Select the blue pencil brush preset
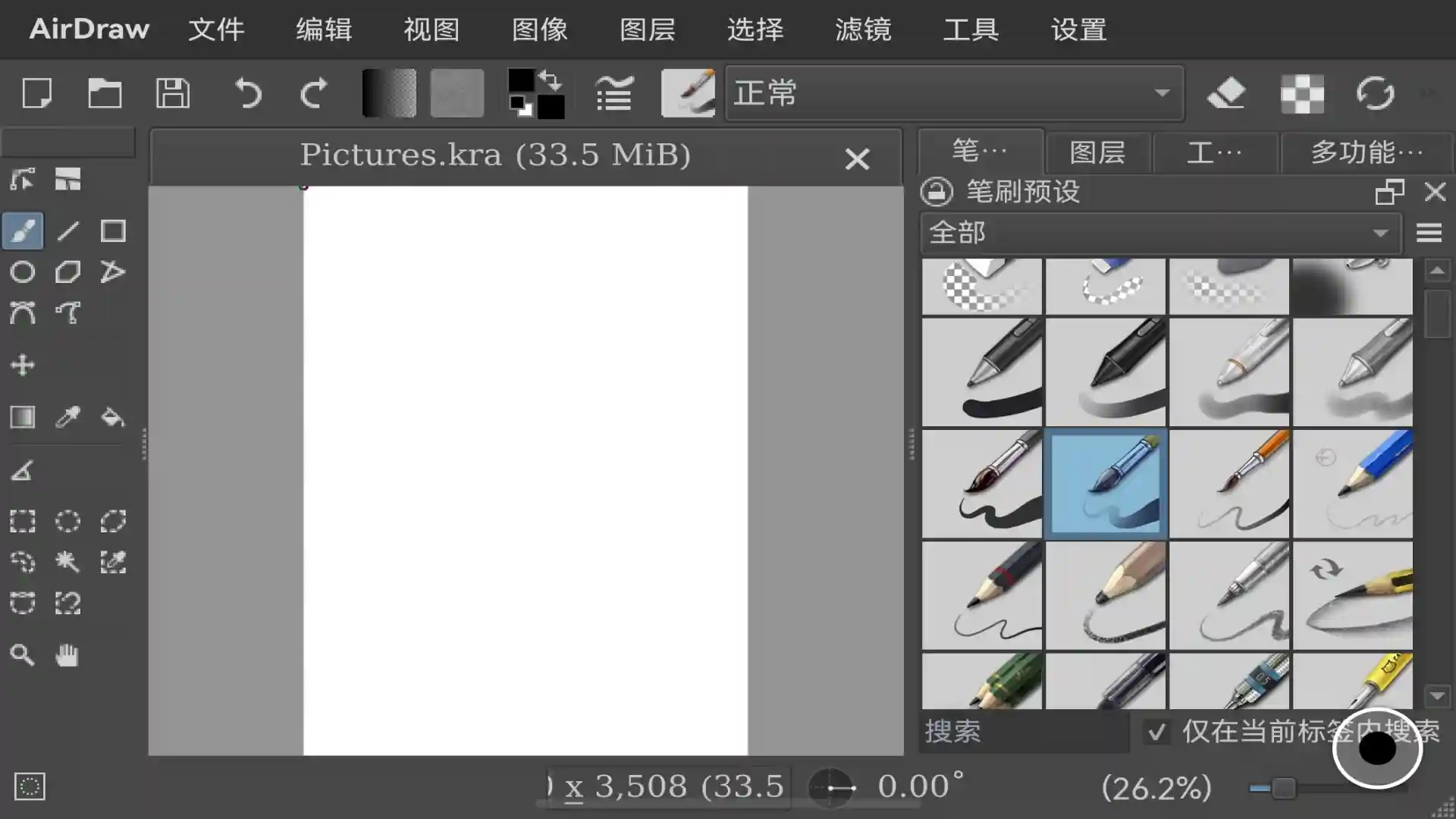This screenshot has height=819, width=1456. click(x=1352, y=483)
